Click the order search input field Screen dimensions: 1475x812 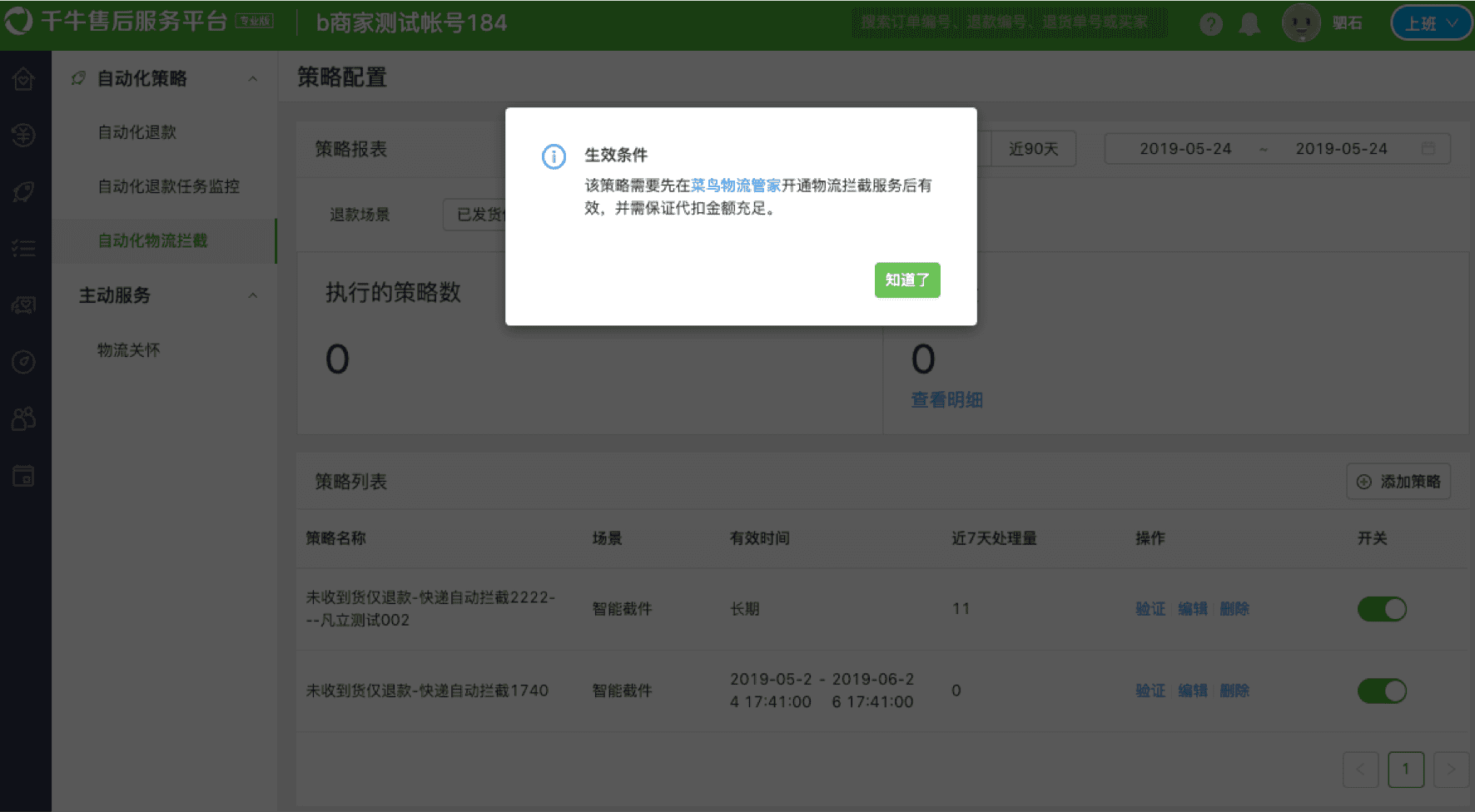click(x=1009, y=23)
